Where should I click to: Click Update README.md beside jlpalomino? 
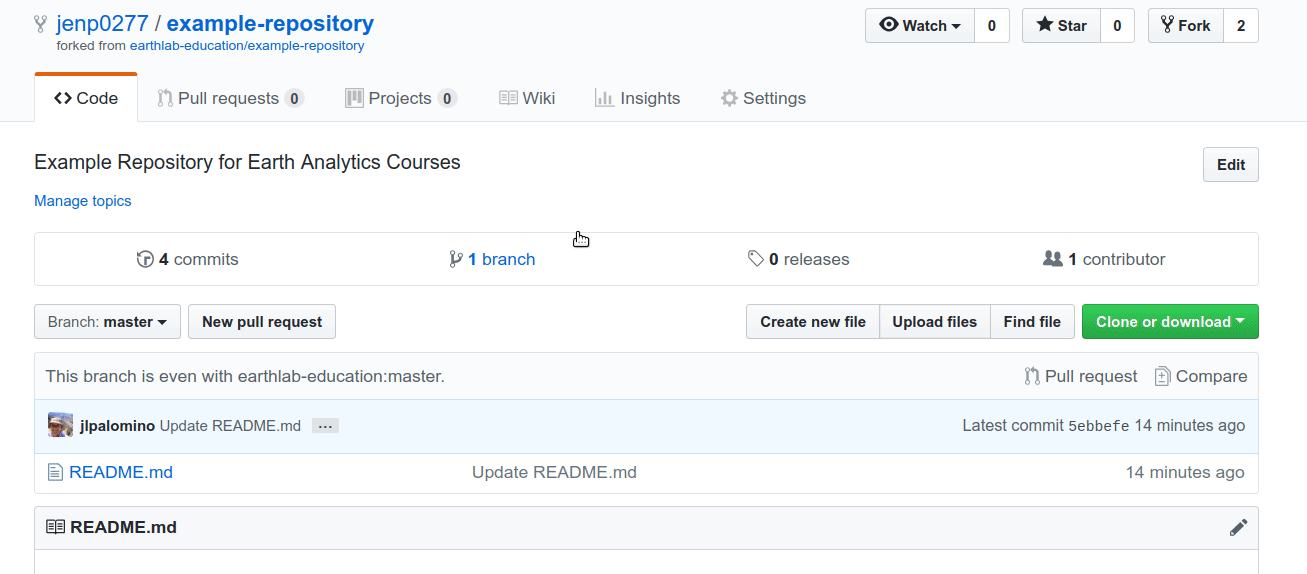(x=230, y=426)
